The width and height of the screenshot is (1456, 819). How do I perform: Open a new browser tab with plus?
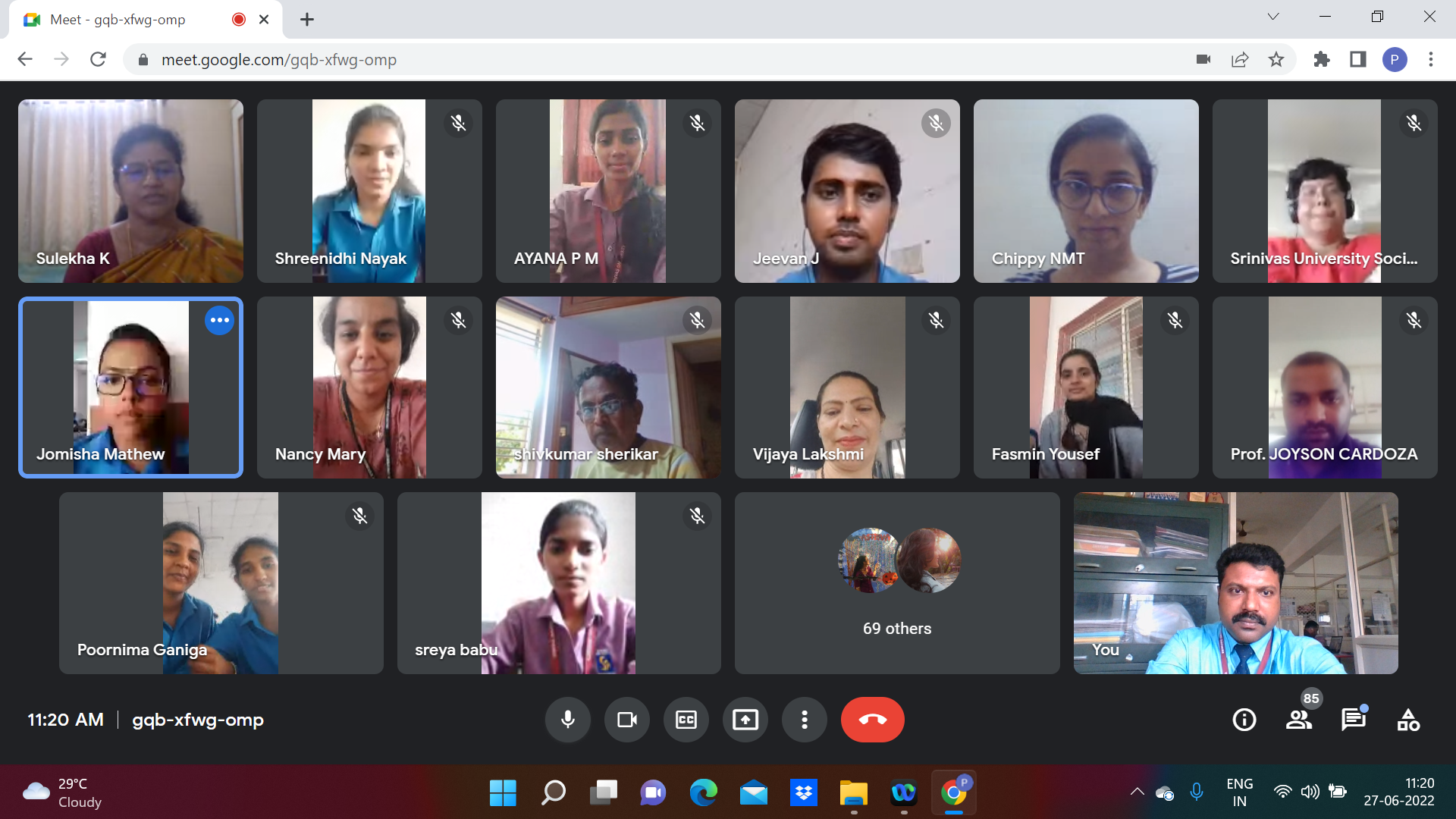coord(306,20)
